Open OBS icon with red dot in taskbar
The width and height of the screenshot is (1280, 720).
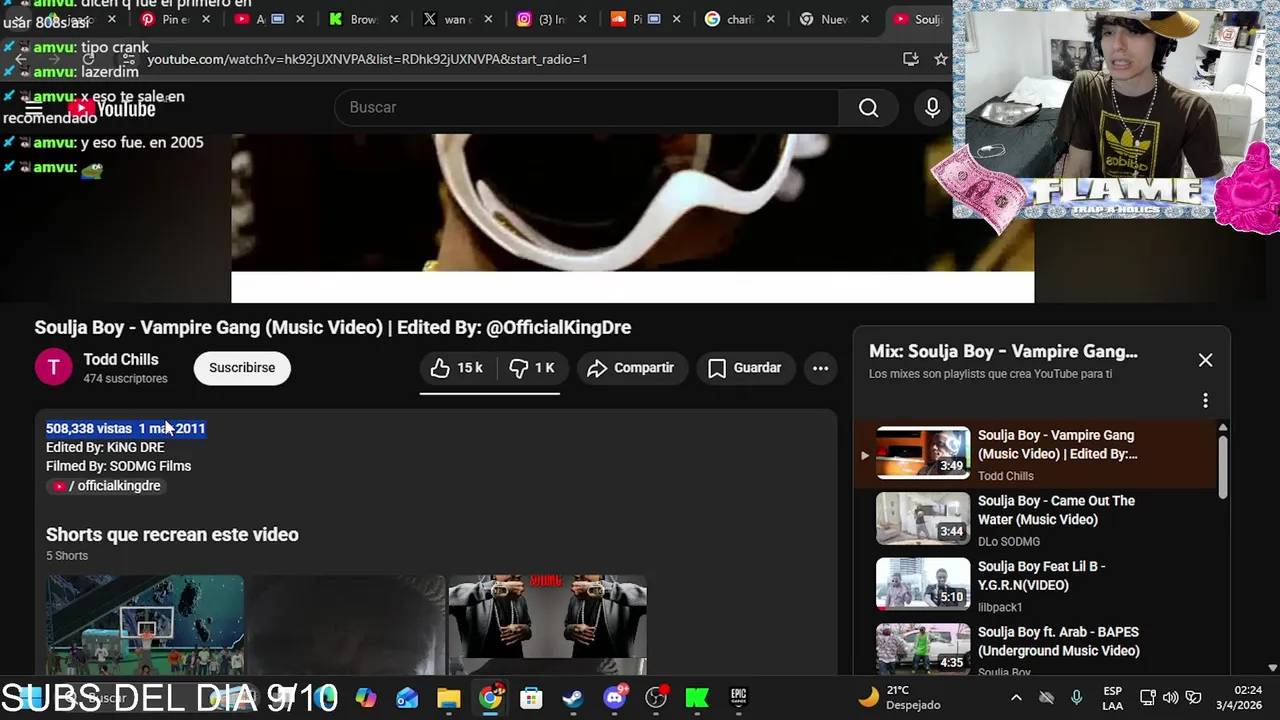point(656,697)
